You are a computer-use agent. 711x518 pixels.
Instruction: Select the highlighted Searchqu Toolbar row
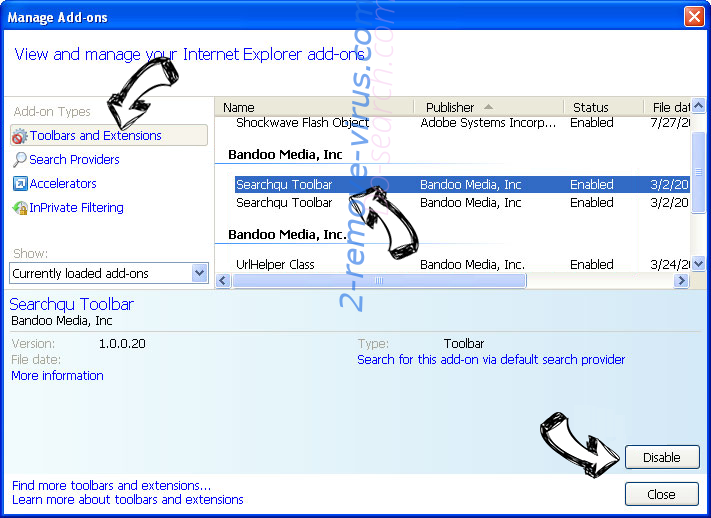click(463, 185)
